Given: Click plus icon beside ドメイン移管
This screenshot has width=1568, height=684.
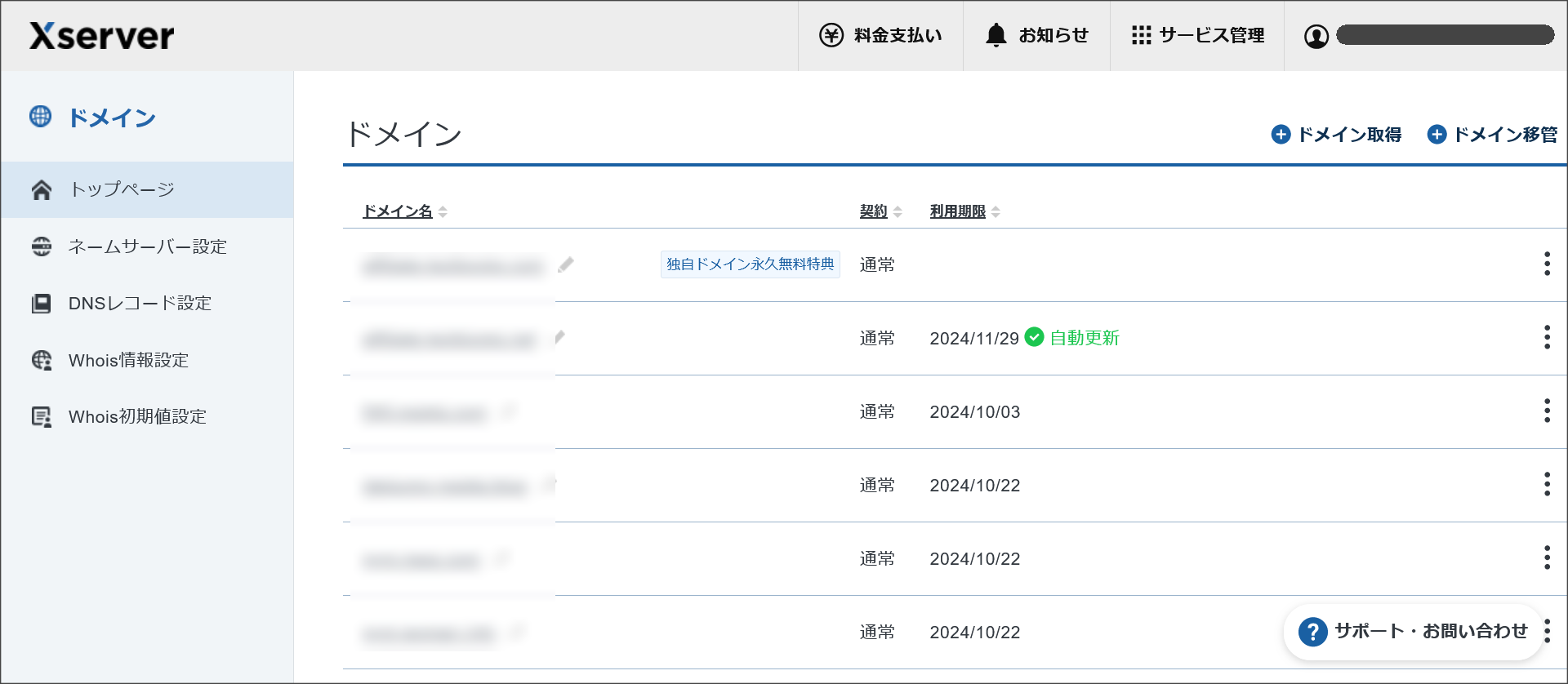Looking at the screenshot, I should click(1437, 135).
